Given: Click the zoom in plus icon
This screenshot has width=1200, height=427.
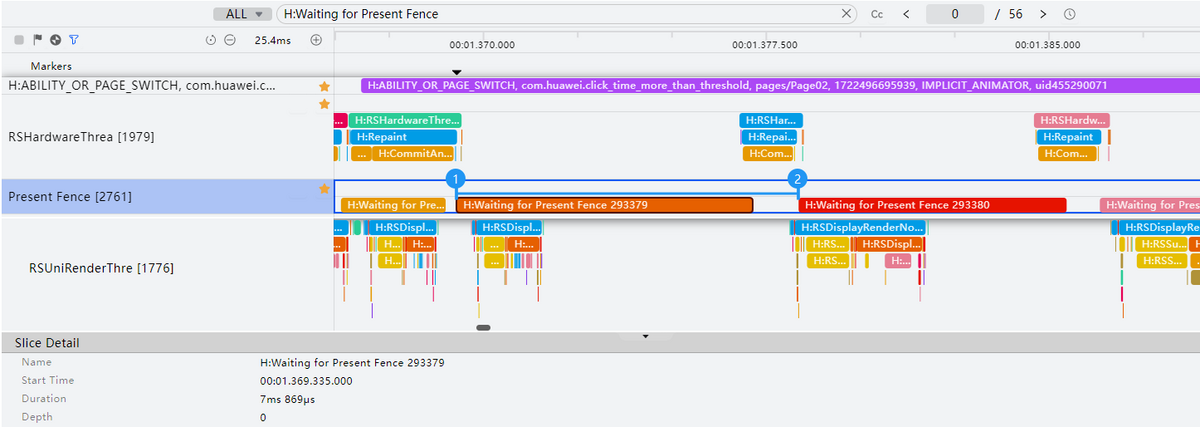Looking at the screenshot, I should [x=316, y=40].
